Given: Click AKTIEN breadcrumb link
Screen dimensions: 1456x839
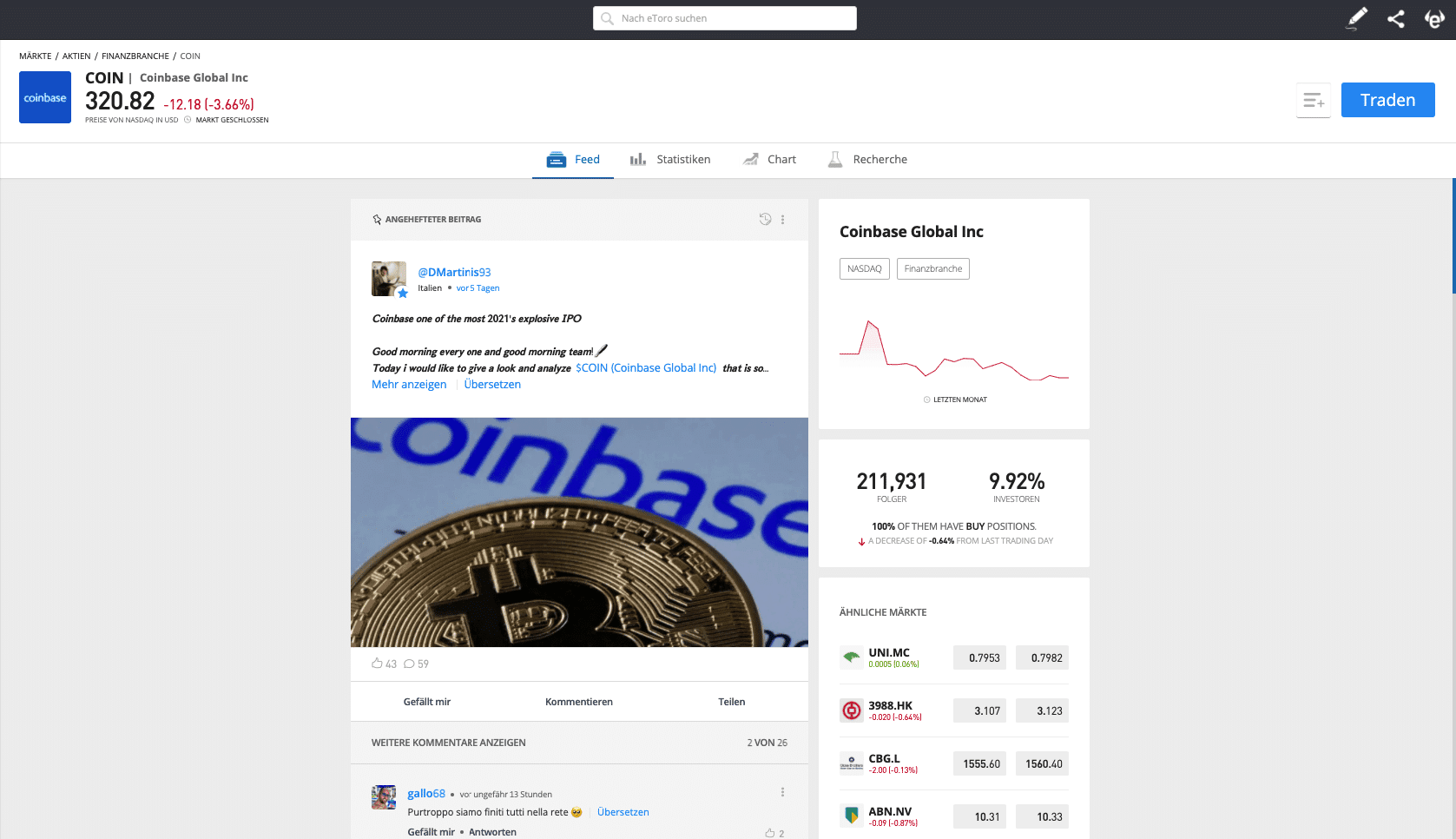Looking at the screenshot, I should click(76, 56).
